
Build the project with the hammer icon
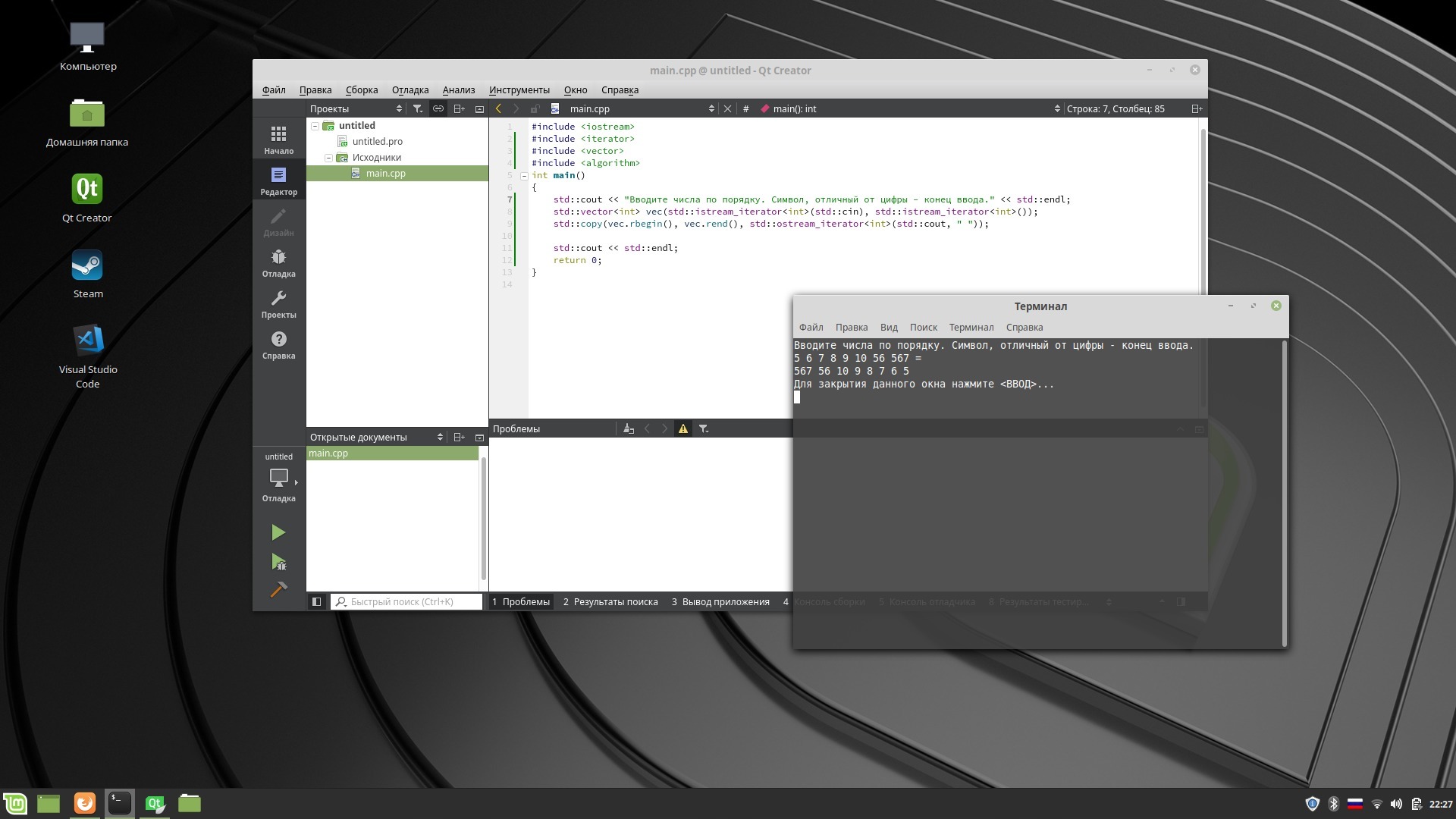pos(278,590)
